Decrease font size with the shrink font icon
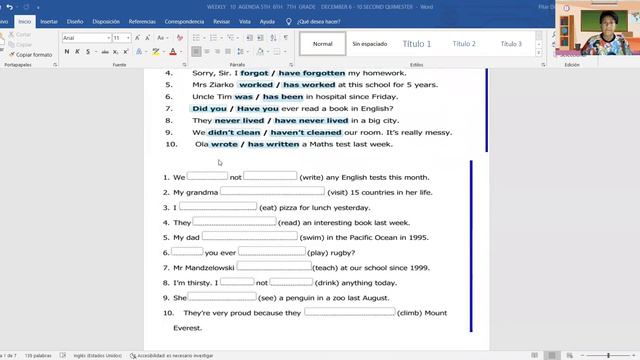The height and width of the screenshot is (360, 640). [x=147, y=38]
